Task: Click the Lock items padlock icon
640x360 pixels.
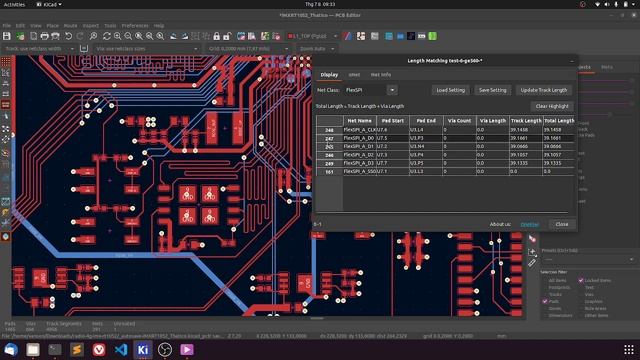Action: [216, 36]
